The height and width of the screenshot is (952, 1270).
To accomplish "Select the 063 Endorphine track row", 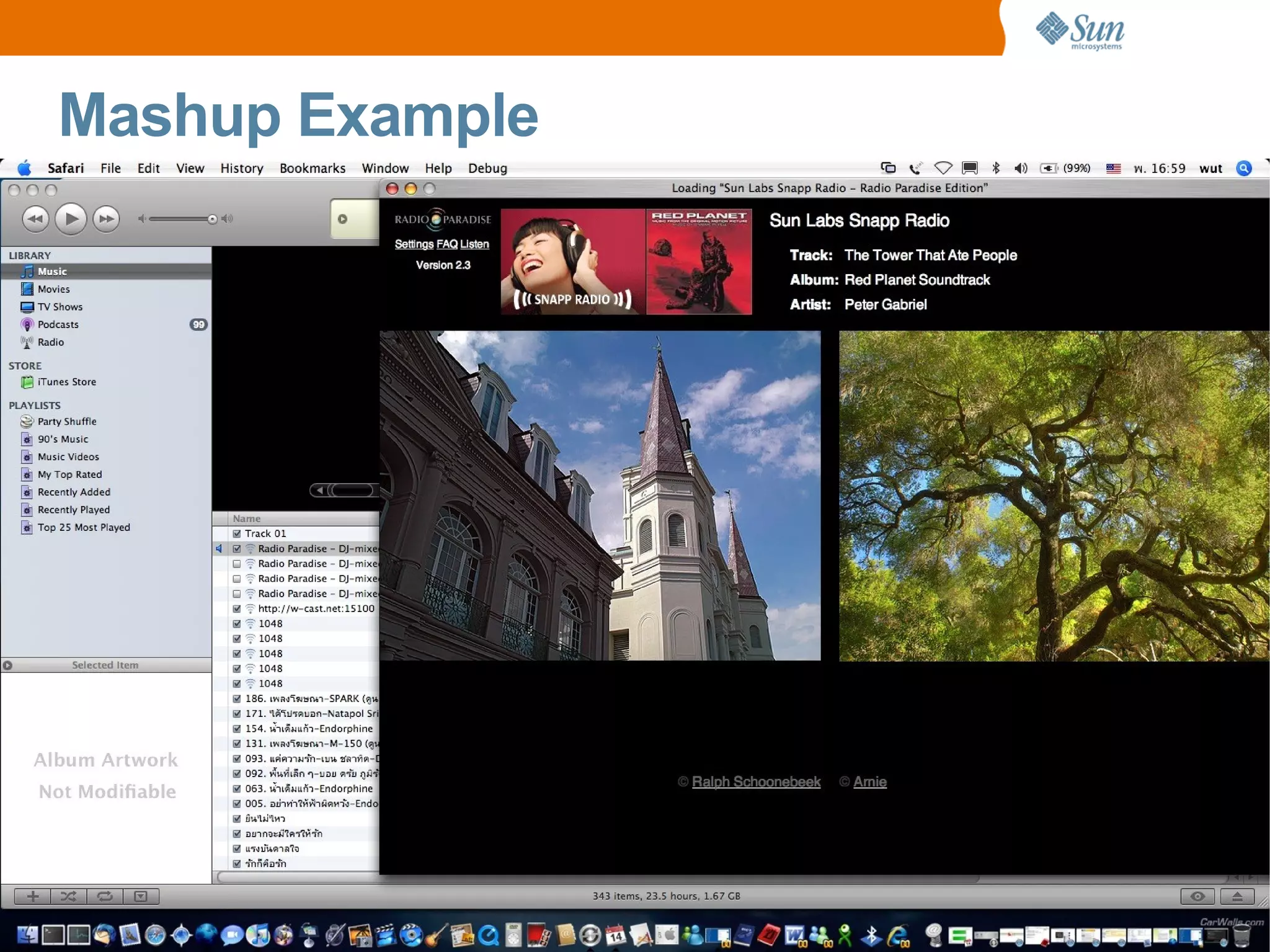I will pos(296,789).
